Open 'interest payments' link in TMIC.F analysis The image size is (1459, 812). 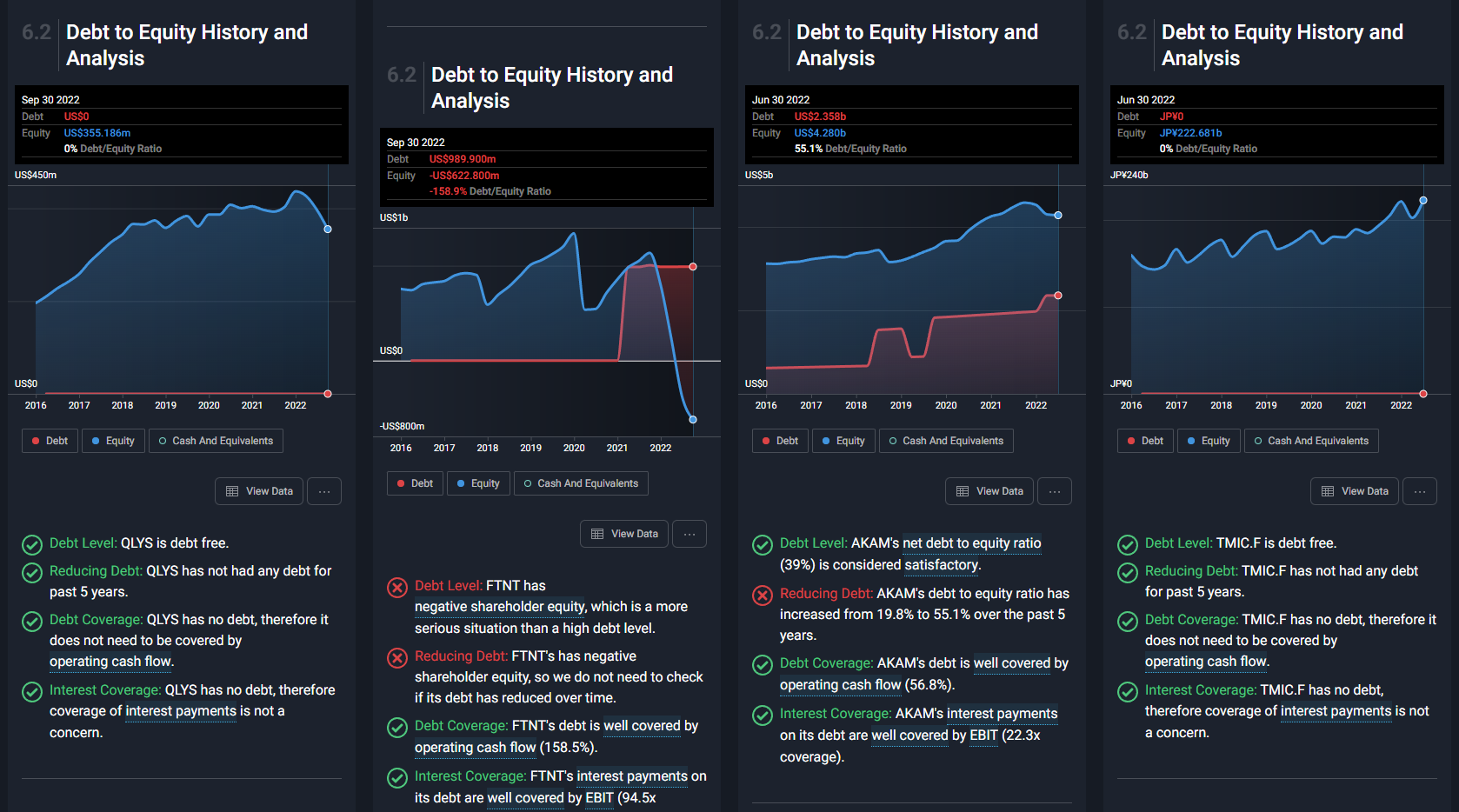[1336, 711]
